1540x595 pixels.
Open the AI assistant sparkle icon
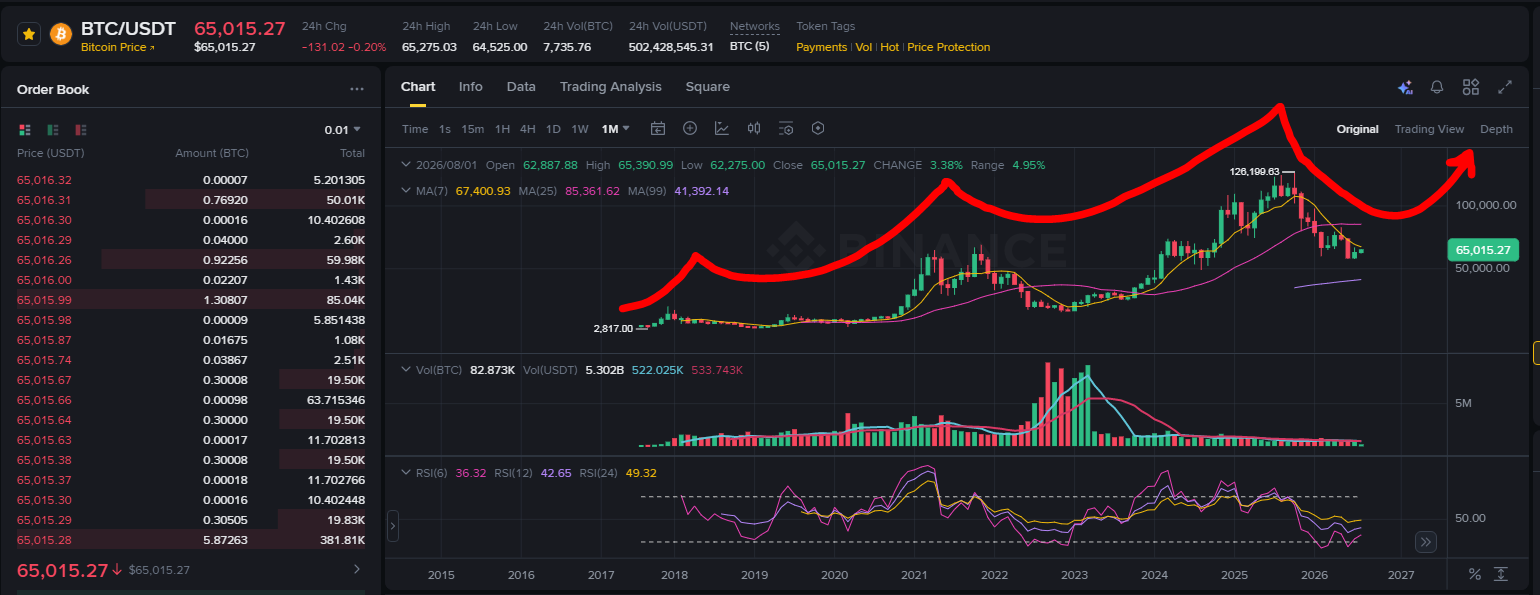(1405, 87)
